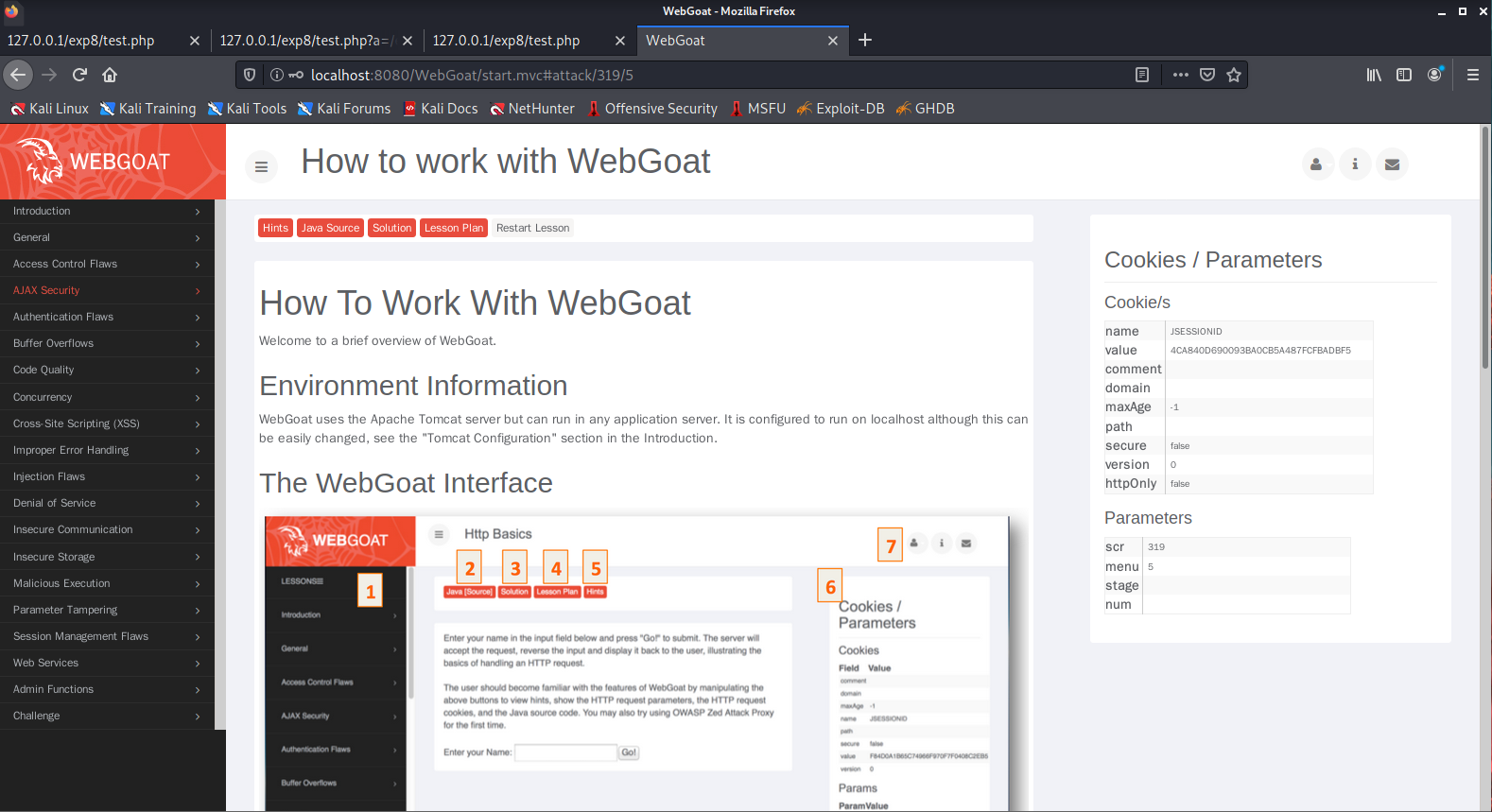
Task: Open Firefox Library icon
Action: pyautogui.click(x=1374, y=75)
